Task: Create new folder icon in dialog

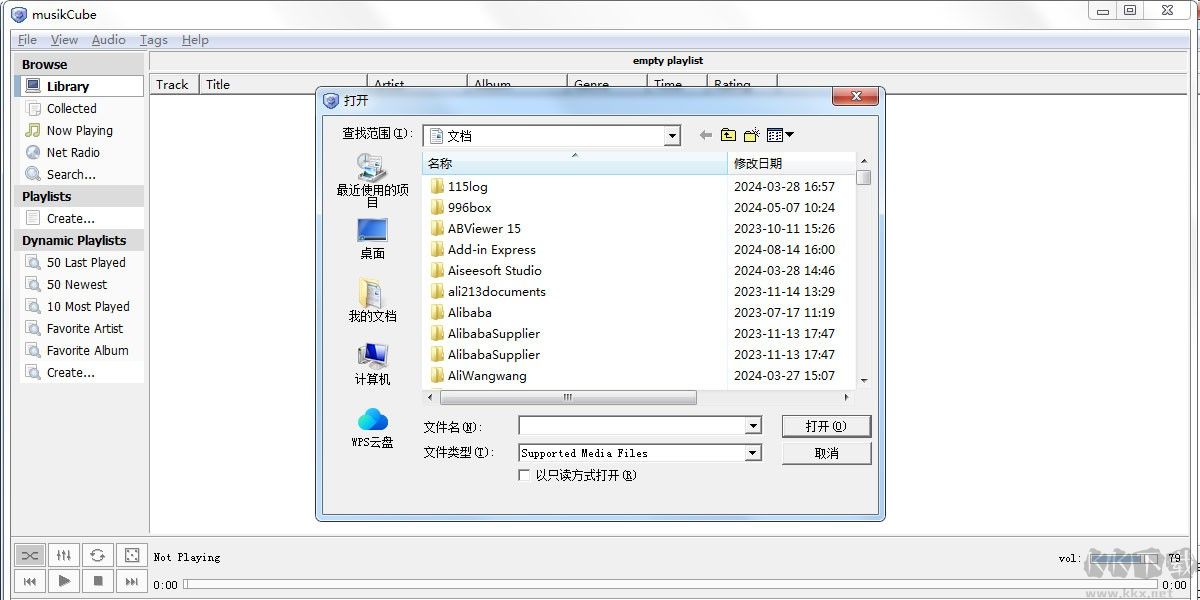Action: tap(752, 135)
